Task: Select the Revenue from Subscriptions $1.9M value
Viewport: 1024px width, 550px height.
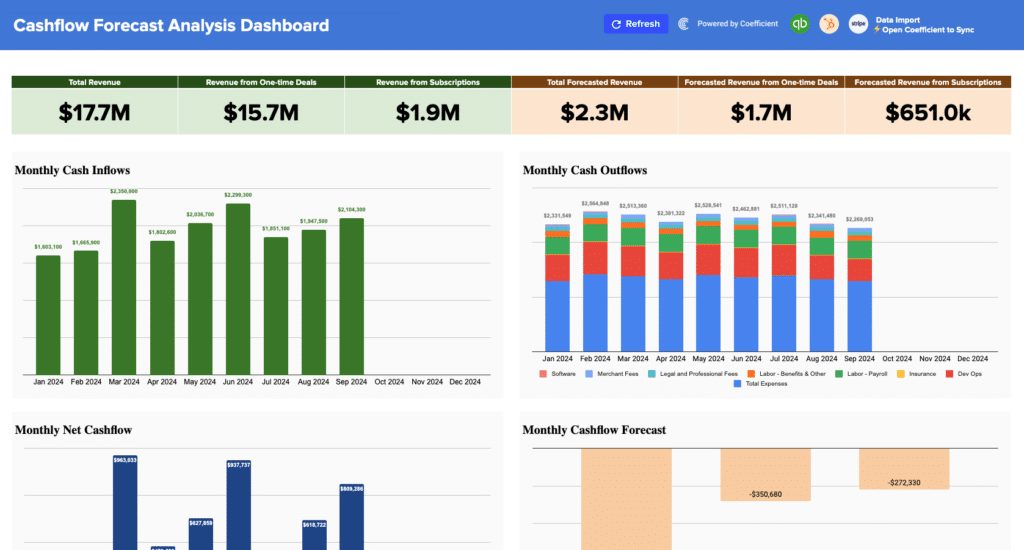Action: 428,112
